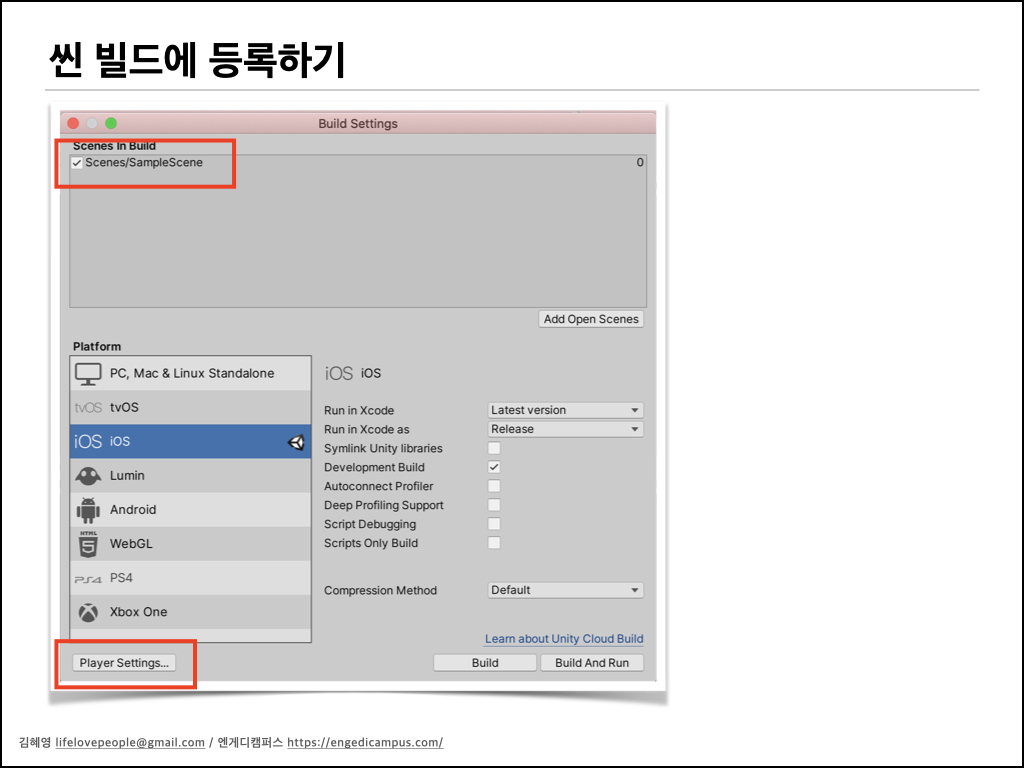Click the Build button
Screen dimensions: 1024x768
coord(485,663)
